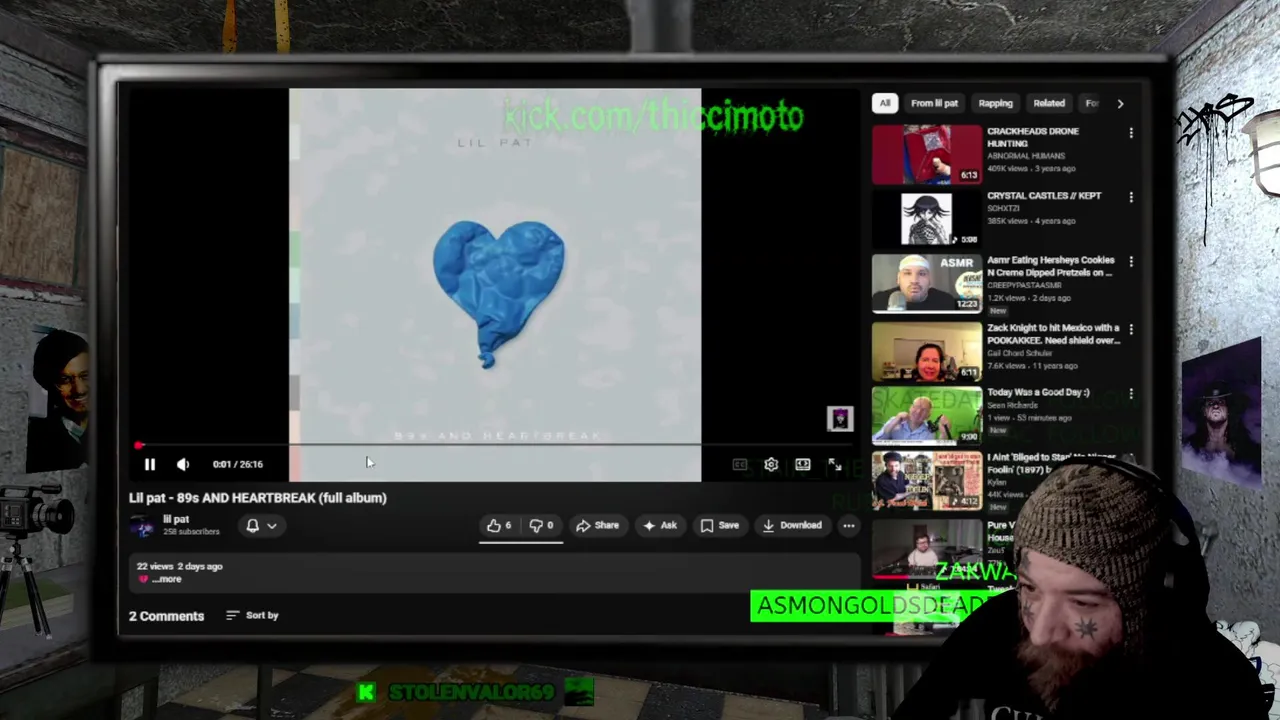The image size is (1280, 720).
Task: Click the 2 Comments heading
Action: point(166,616)
